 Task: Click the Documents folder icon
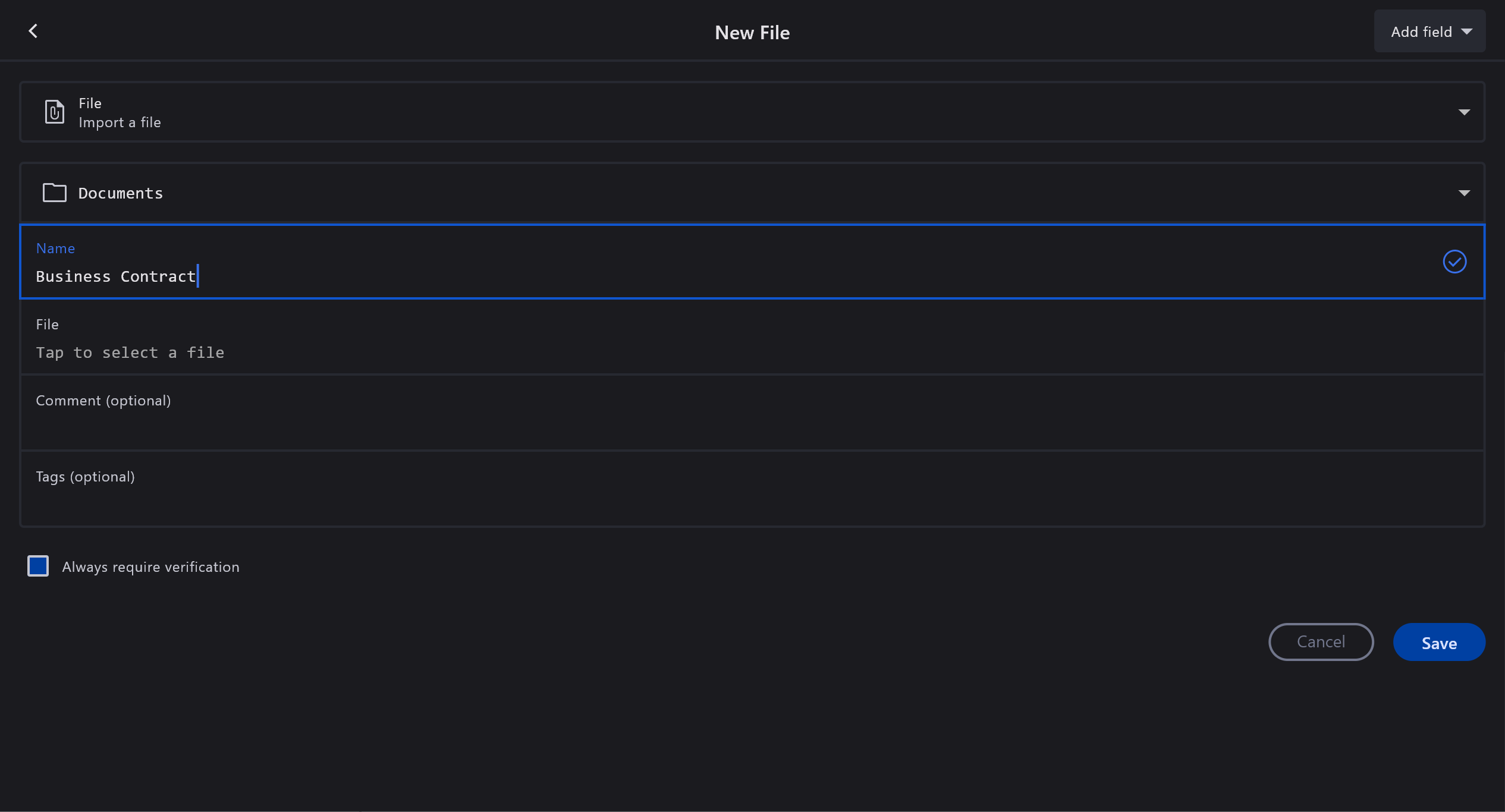(x=54, y=193)
